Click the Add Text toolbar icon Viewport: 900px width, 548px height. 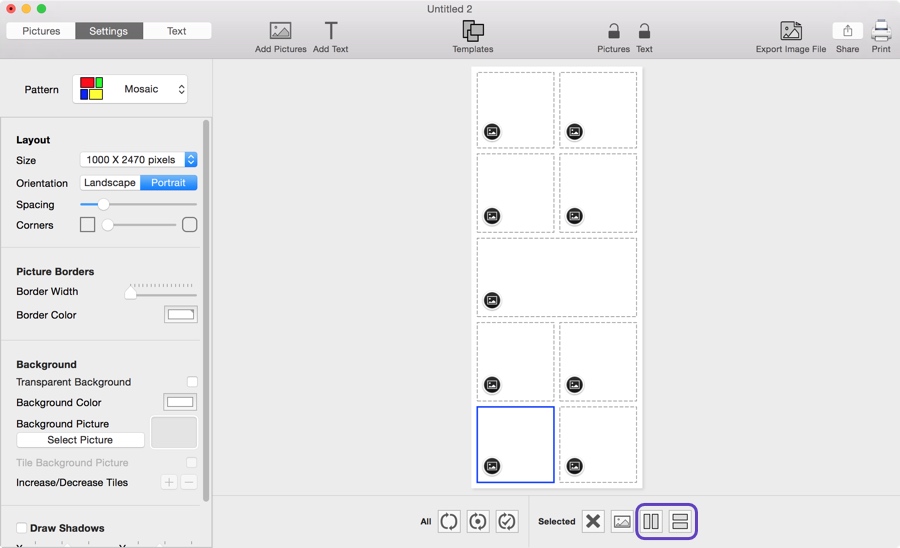pos(331,31)
